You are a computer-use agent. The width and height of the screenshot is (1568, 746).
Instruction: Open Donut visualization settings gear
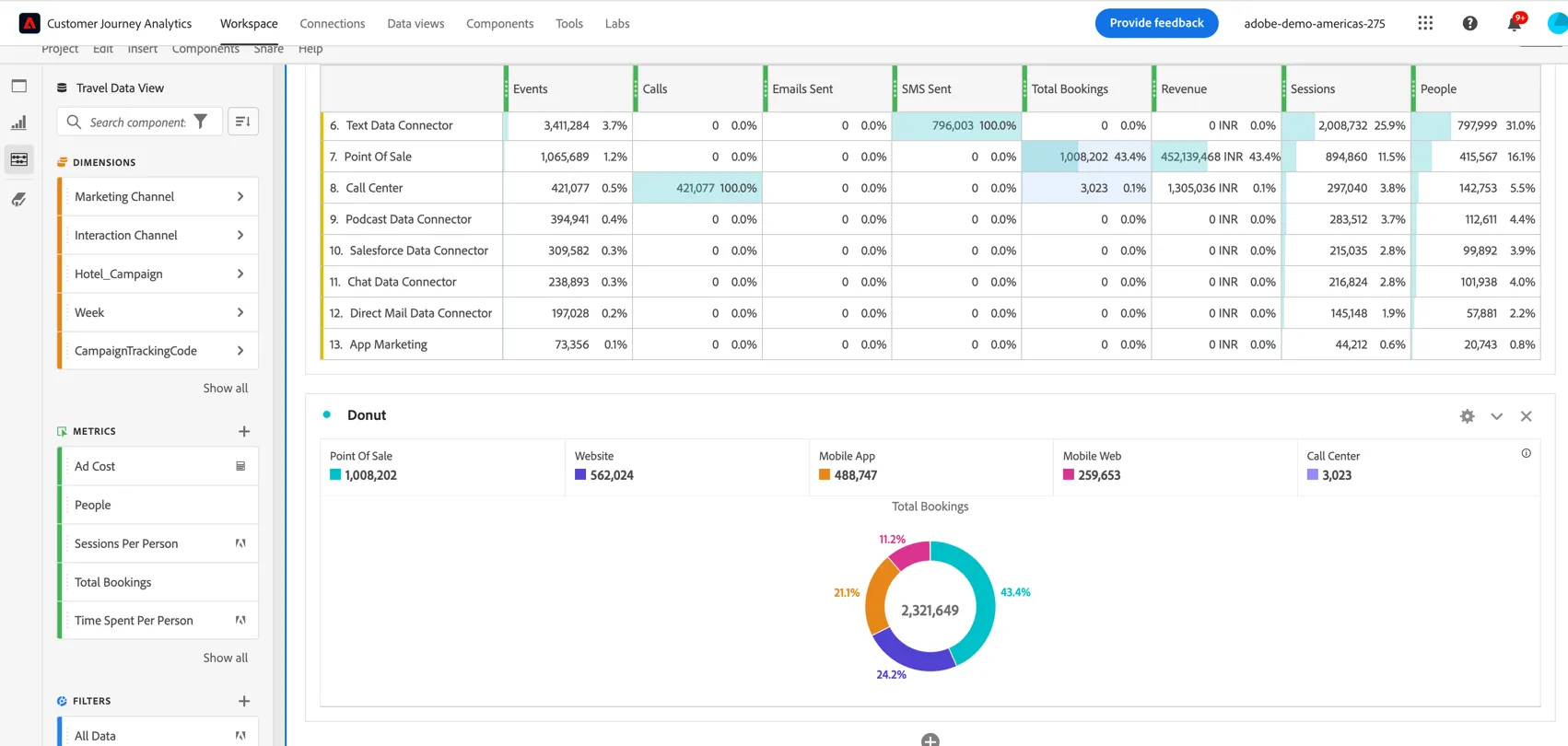[x=1468, y=416]
